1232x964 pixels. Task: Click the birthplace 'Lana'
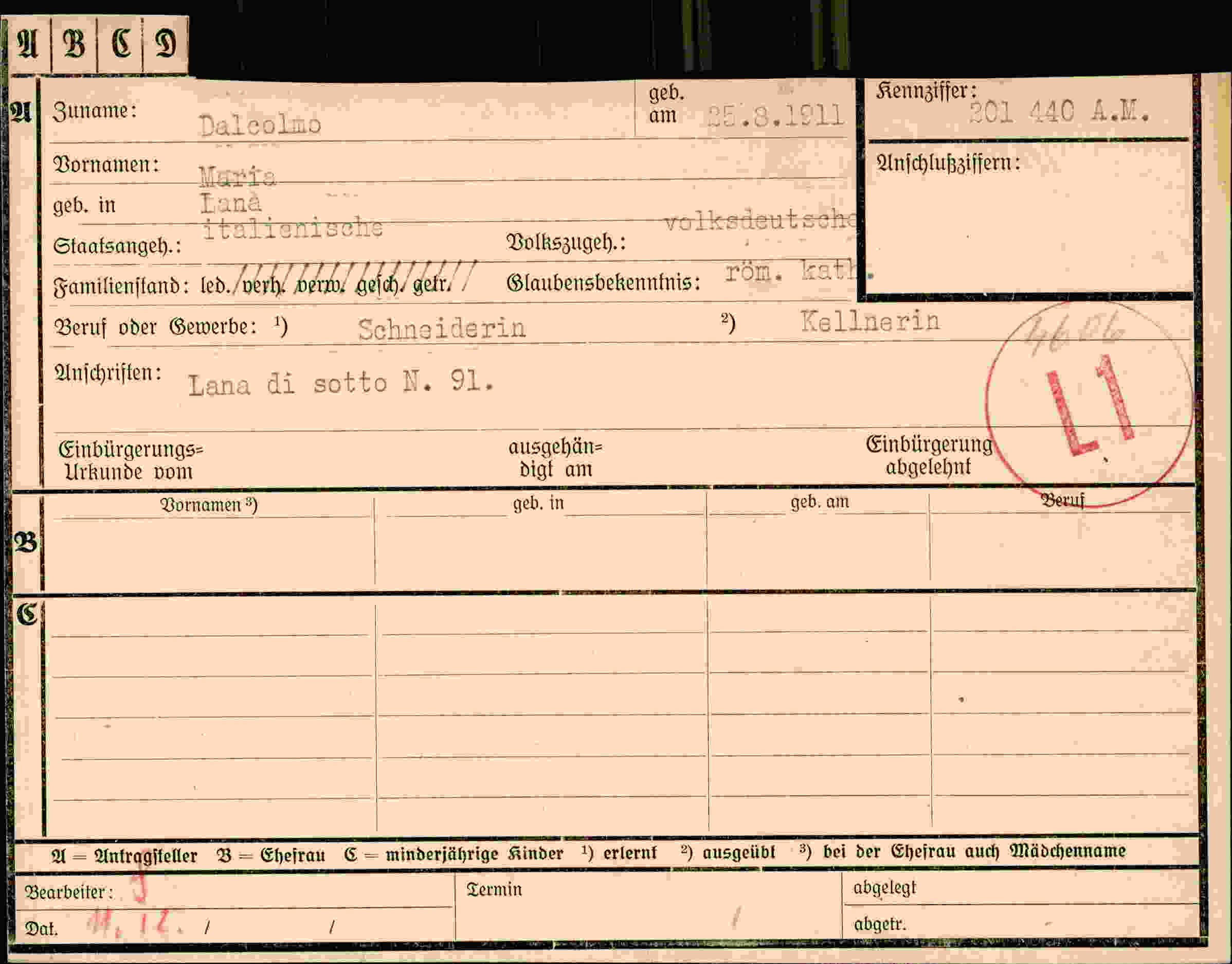pyautogui.click(x=231, y=203)
